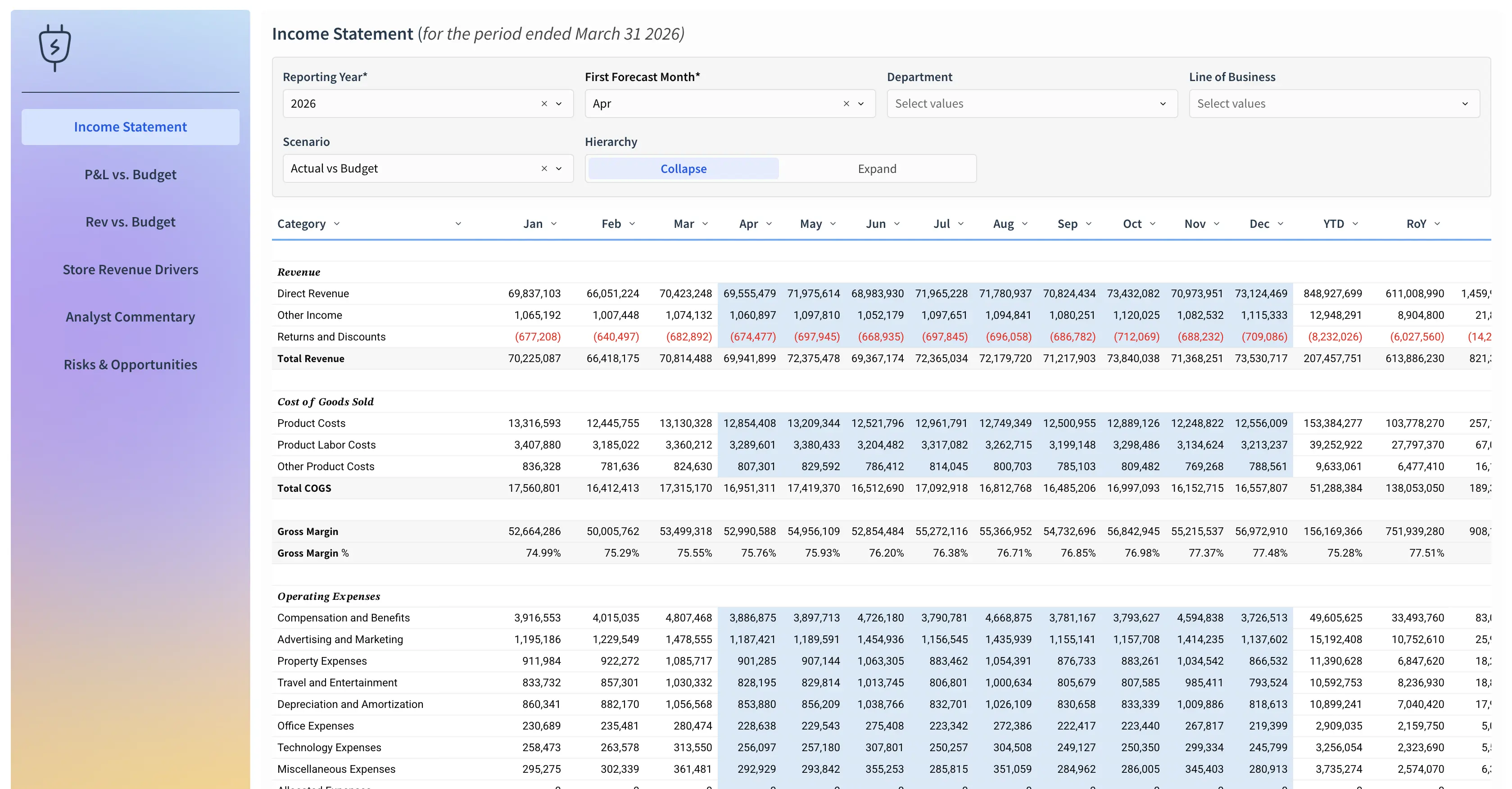Open the Analyst Commentary section
1512x789 pixels.
(x=130, y=317)
